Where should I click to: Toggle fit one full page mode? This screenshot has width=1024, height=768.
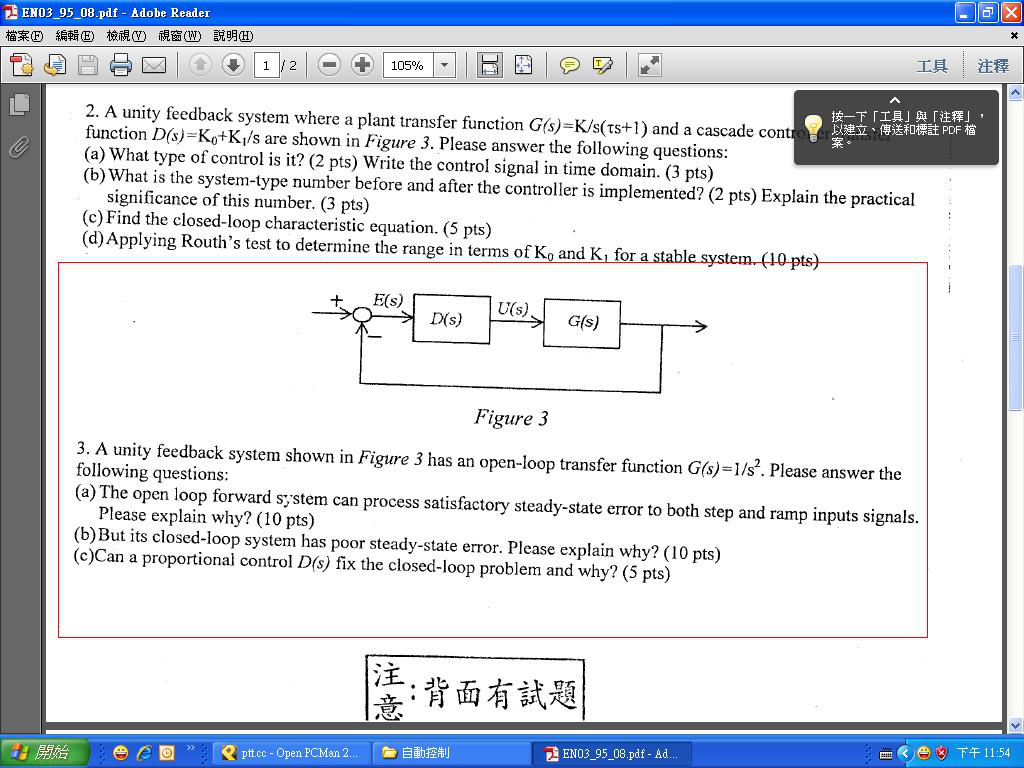[523, 65]
